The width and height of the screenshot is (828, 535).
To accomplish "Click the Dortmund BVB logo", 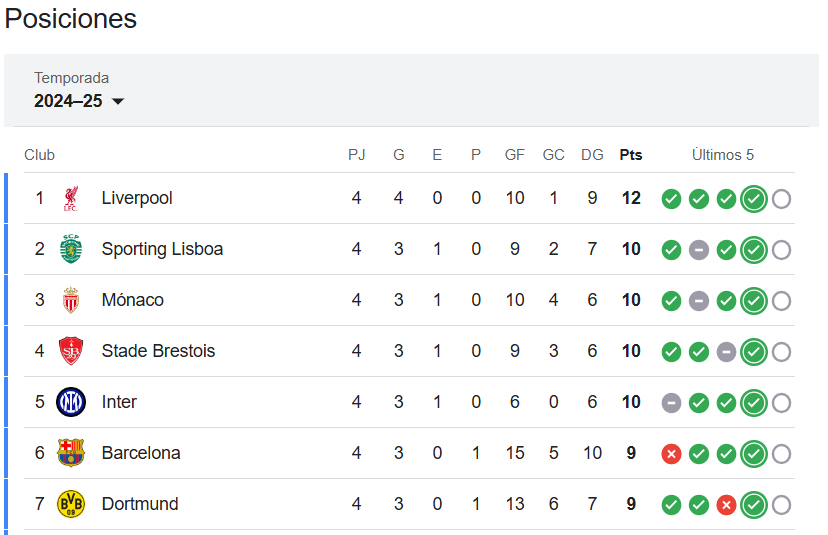I will pos(71,504).
